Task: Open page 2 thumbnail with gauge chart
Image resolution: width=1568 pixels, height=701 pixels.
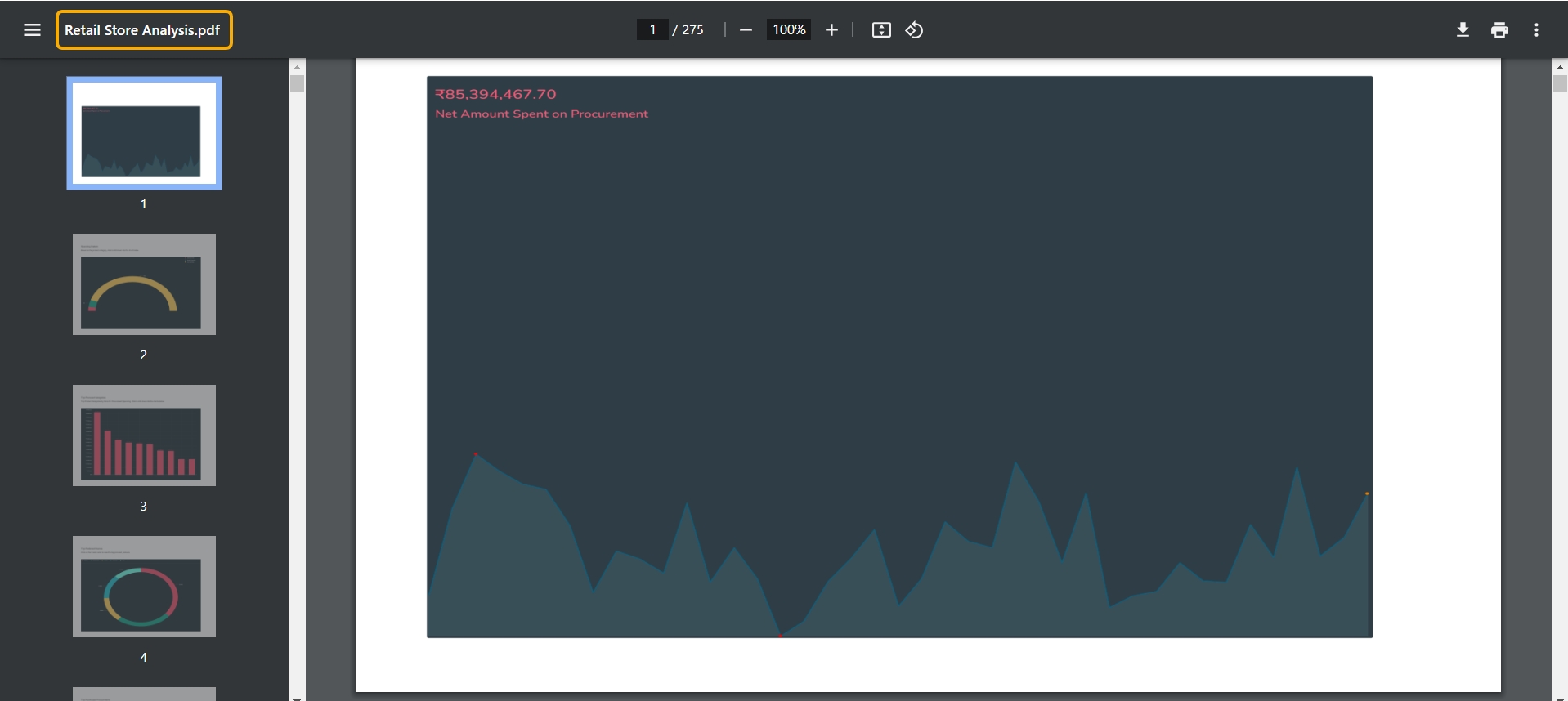Action: coord(144,284)
